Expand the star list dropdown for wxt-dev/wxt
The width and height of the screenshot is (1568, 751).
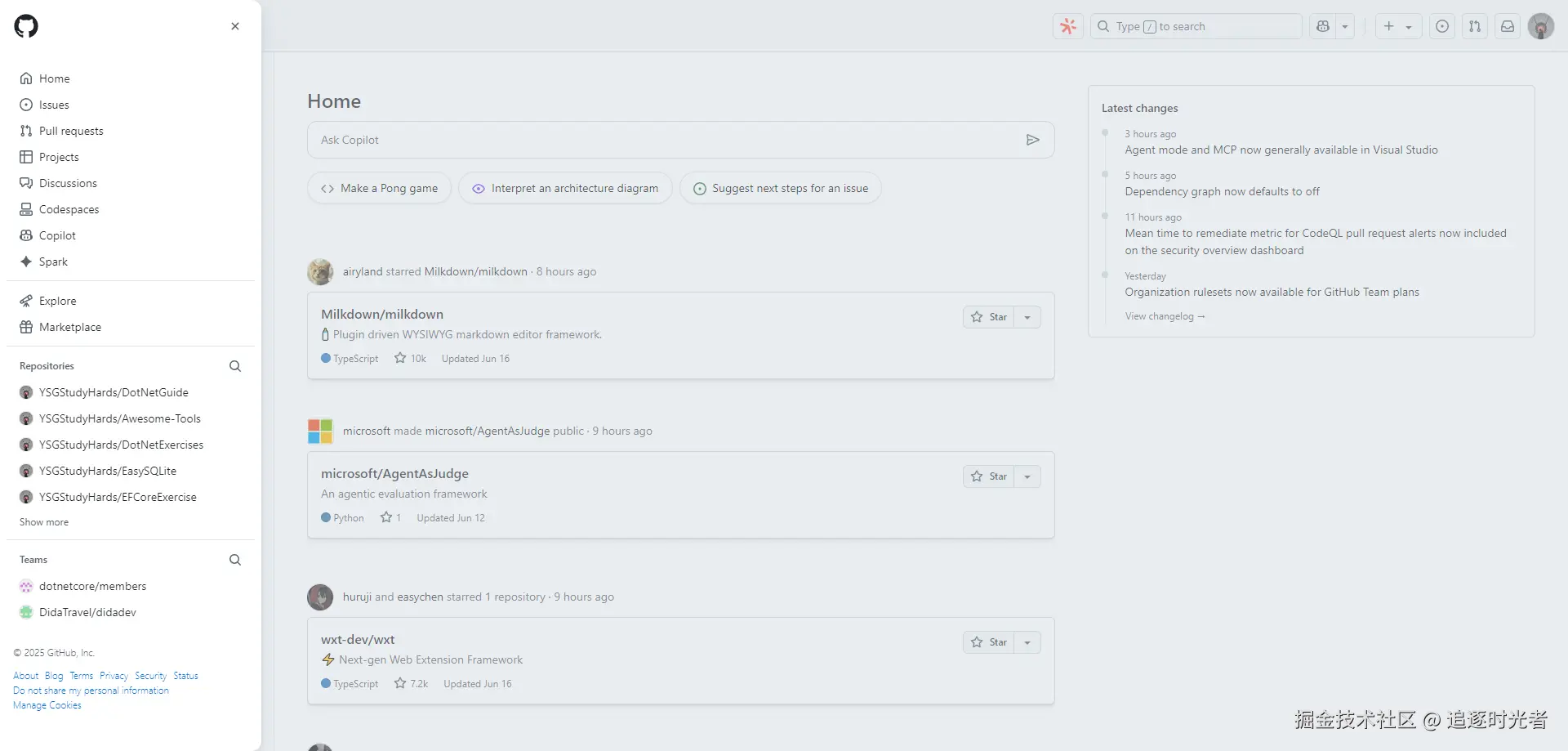[x=1027, y=642]
